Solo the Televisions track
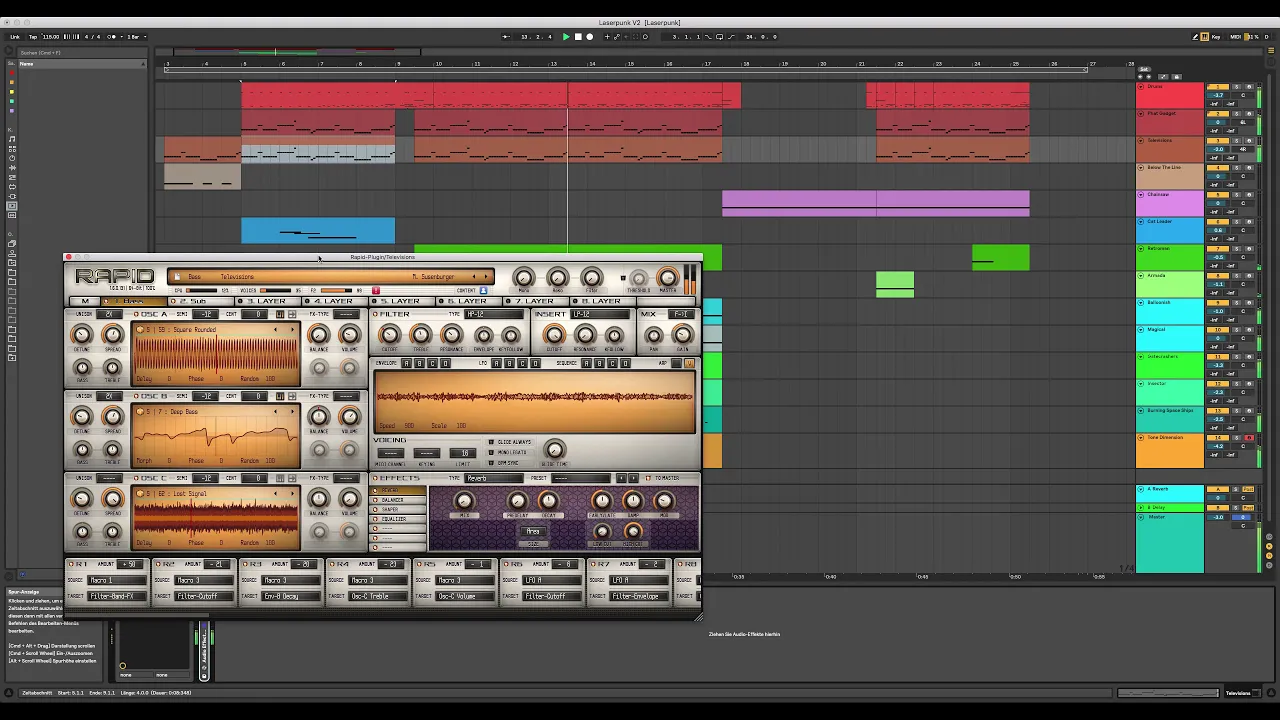The image size is (1280, 720). 1238,142
